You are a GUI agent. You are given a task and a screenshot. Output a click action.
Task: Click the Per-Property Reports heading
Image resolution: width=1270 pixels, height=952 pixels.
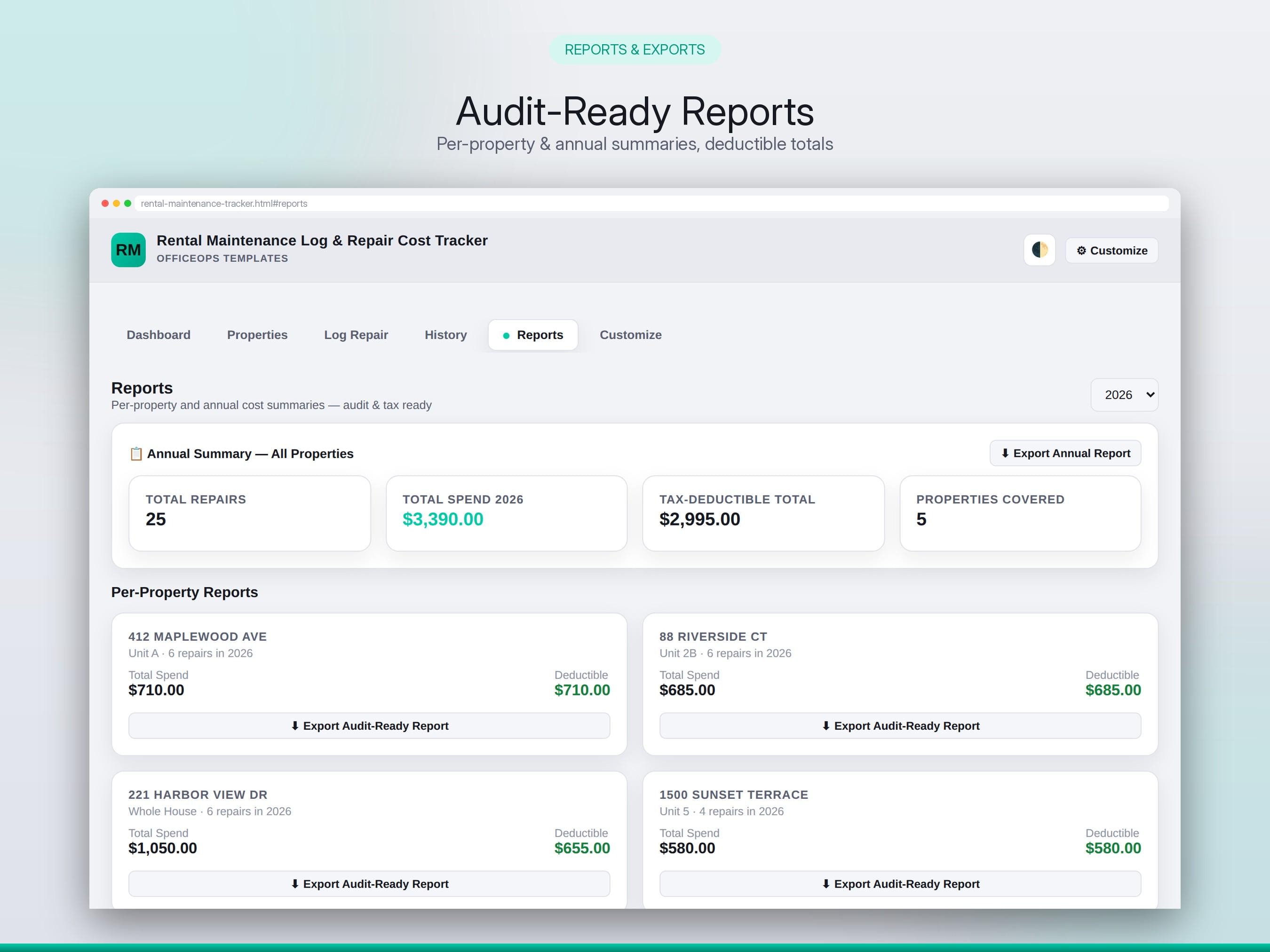(184, 592)
